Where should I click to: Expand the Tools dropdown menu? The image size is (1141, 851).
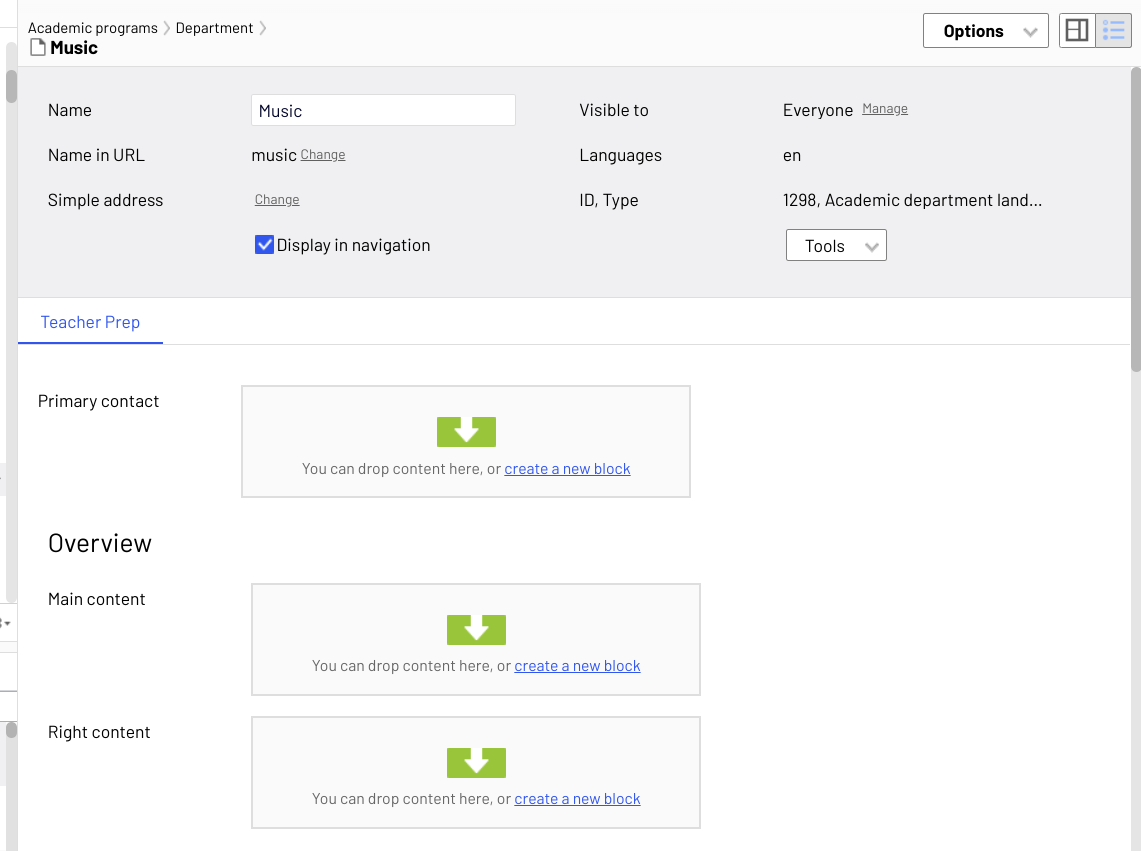point(836,246)
